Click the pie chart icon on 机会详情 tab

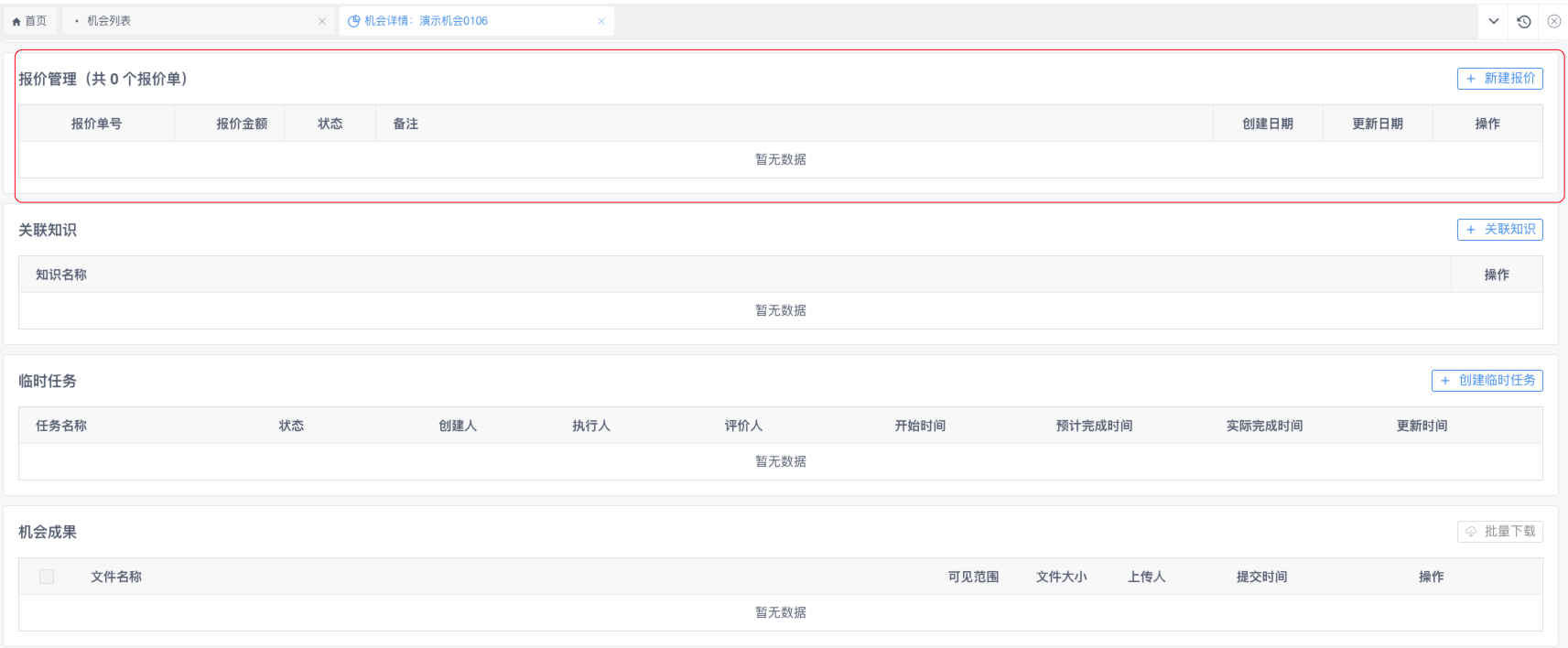click(x=354, y=21)
